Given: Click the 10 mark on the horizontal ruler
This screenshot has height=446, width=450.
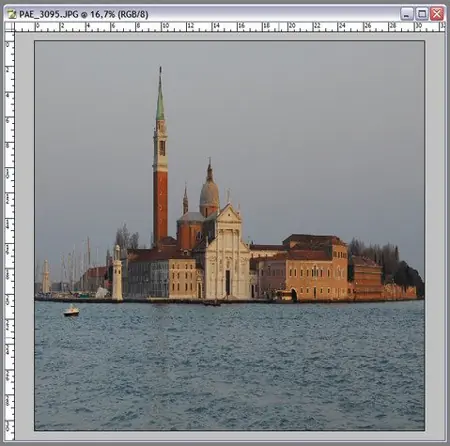Looking at the screenshot, I should [165, 26].
